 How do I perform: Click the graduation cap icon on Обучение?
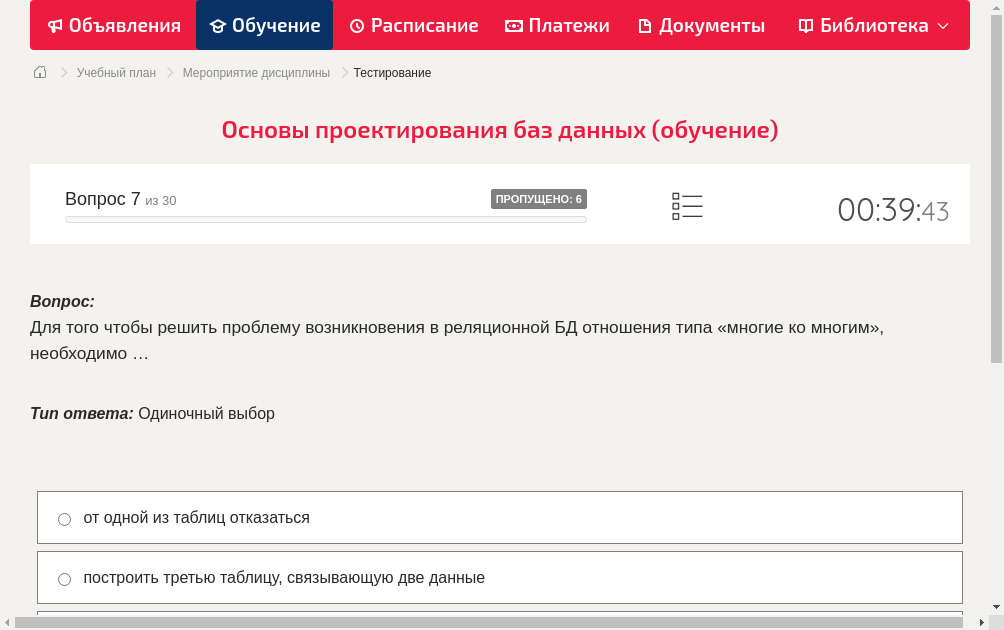[220, 25]
